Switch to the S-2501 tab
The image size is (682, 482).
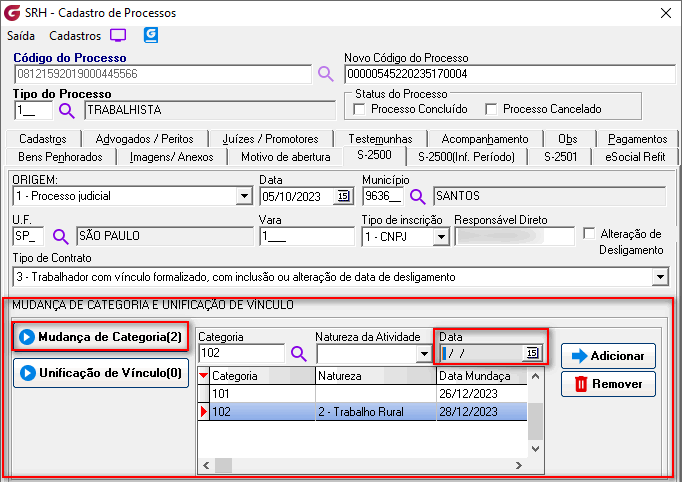coord(560,156)
